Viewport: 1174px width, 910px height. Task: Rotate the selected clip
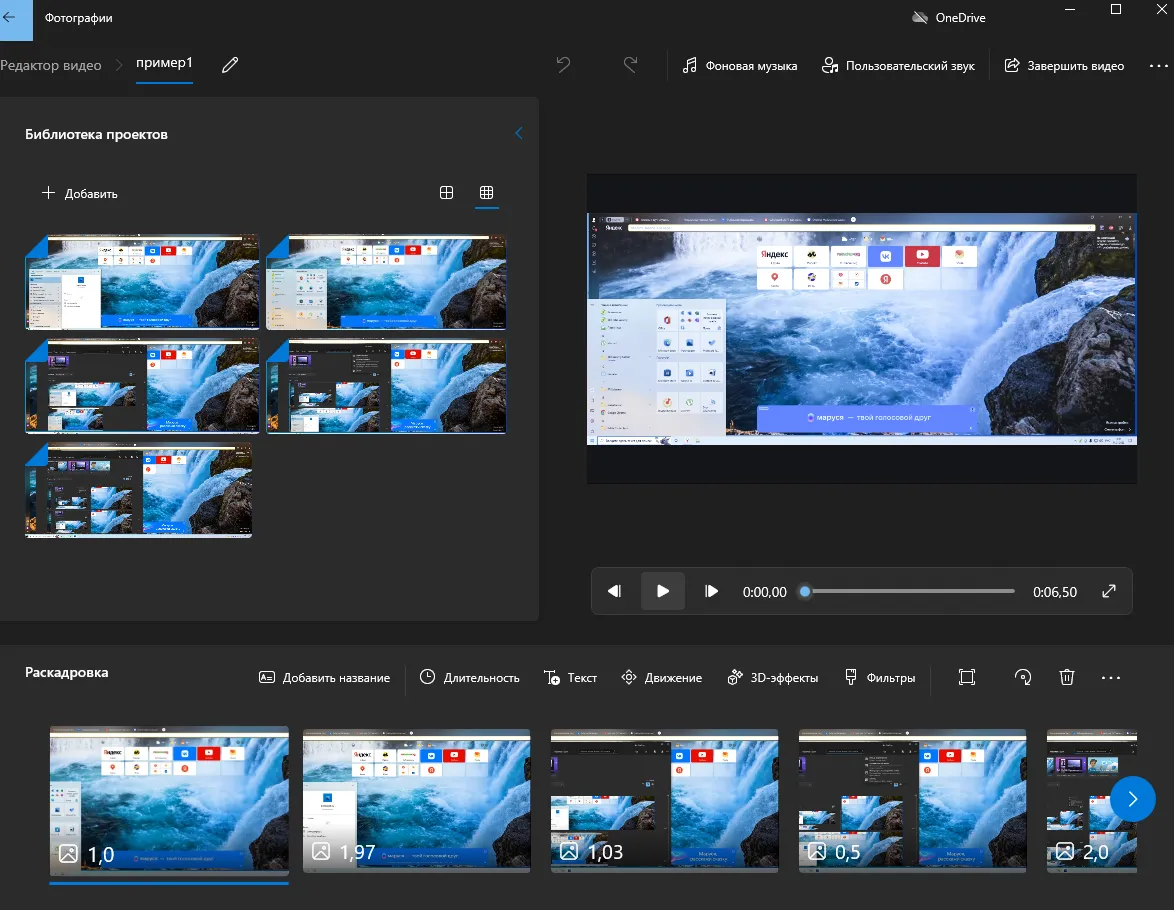point(1023,677)
